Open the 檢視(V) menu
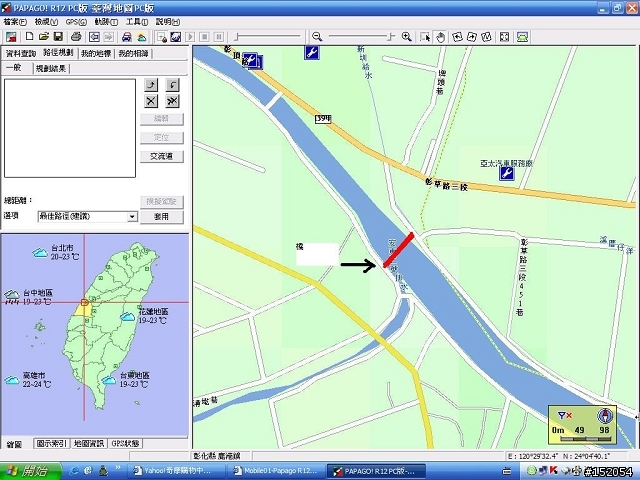The height and width of the screenshot is (480, 640). 46,22
